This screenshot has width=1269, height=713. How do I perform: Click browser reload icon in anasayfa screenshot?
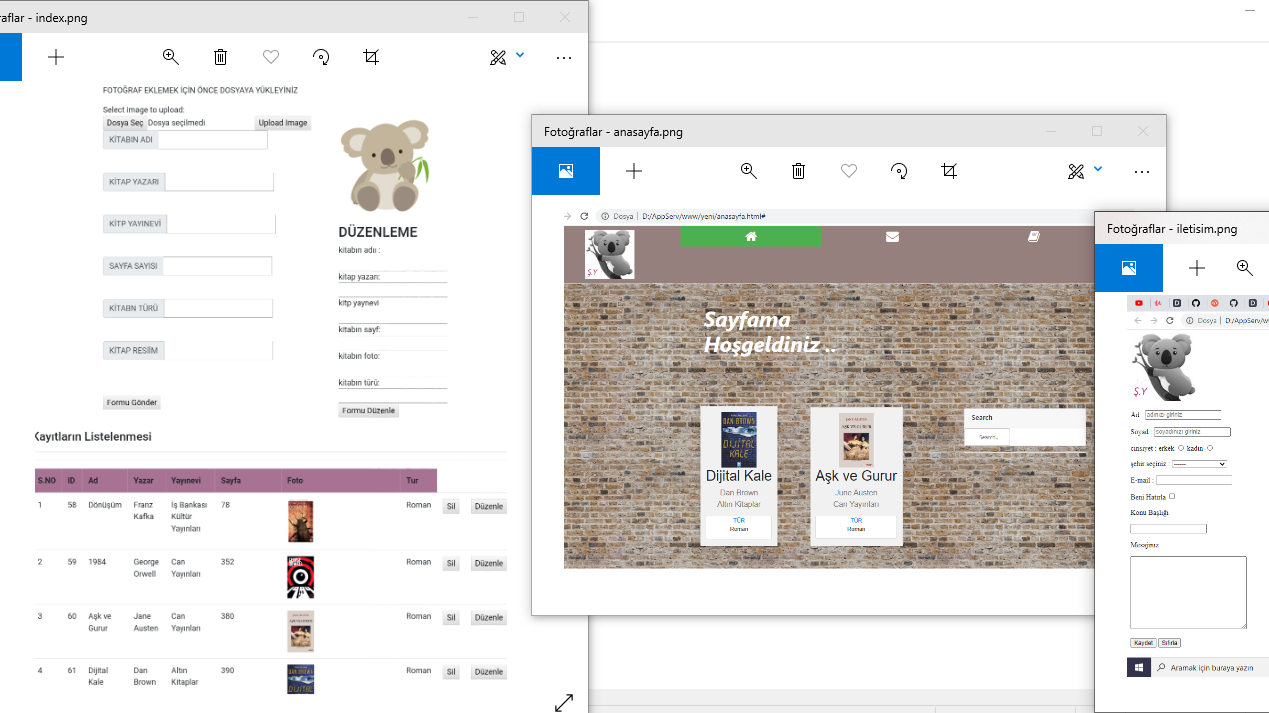tap(584, 216)
